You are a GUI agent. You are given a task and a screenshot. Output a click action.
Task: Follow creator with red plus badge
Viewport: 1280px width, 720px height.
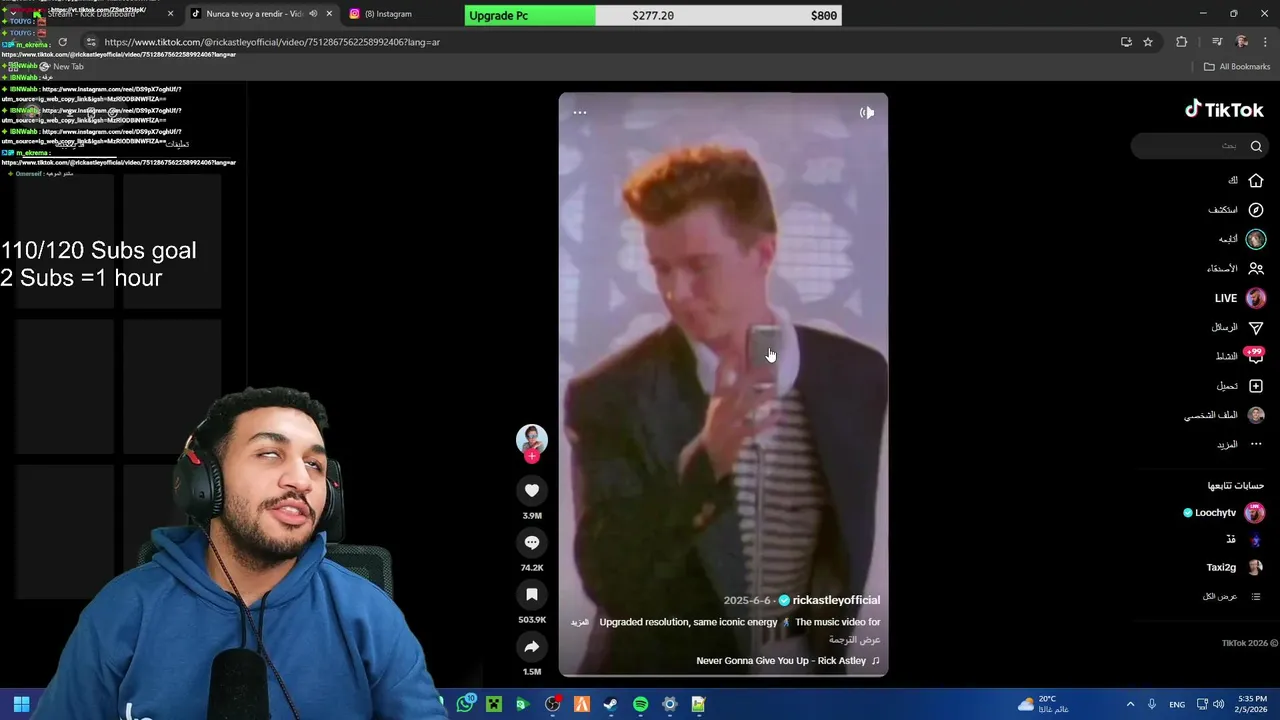coord(532,456)
